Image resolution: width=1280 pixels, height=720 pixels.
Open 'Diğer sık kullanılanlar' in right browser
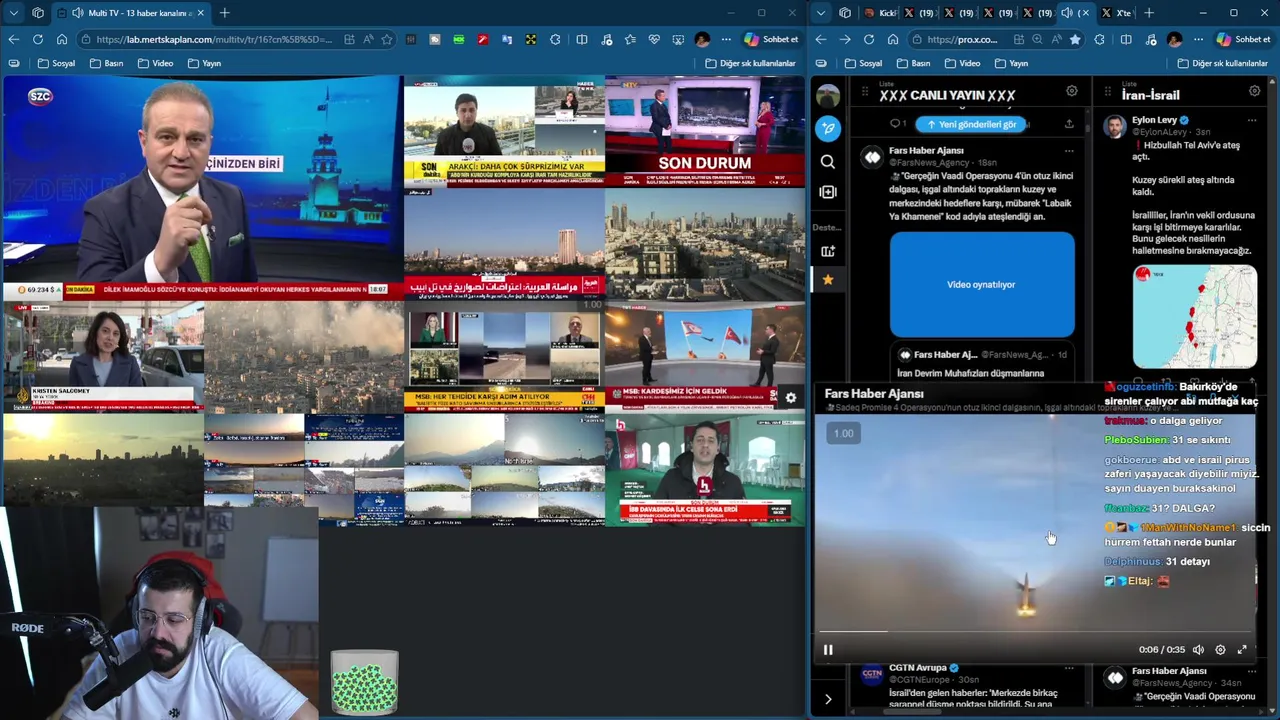[x=1223, y=63]
